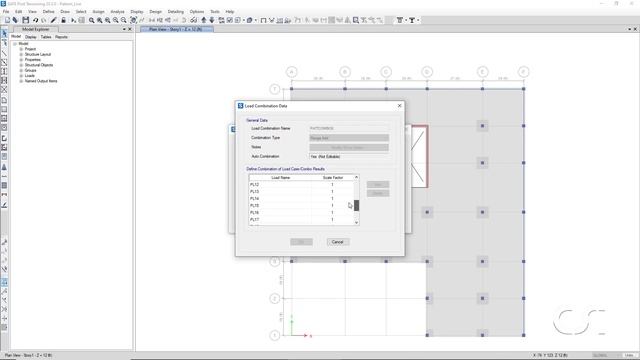Viewport: 640px width, 360px height.
Task: Click the Pan hand toolbar icon
Action: (x=134, y=20)
